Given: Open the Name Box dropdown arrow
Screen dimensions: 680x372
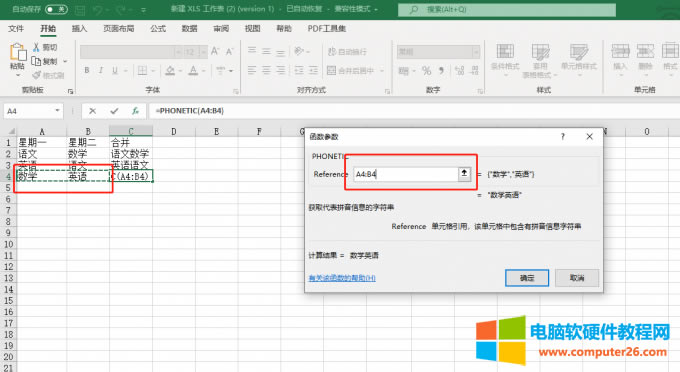Looking at the screenshot, I should point(57,111).
